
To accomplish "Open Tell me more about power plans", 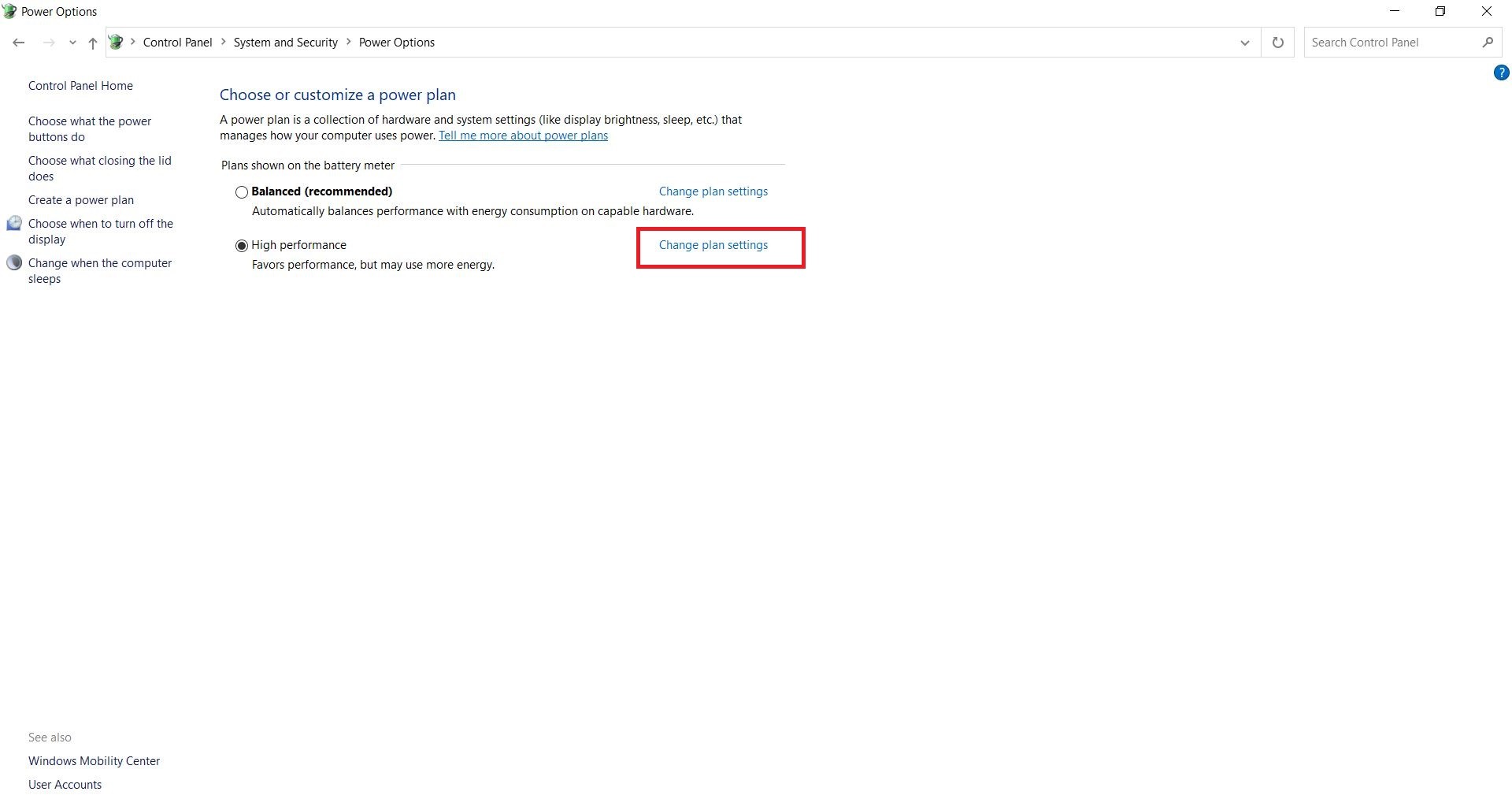I will coord(523,136).
